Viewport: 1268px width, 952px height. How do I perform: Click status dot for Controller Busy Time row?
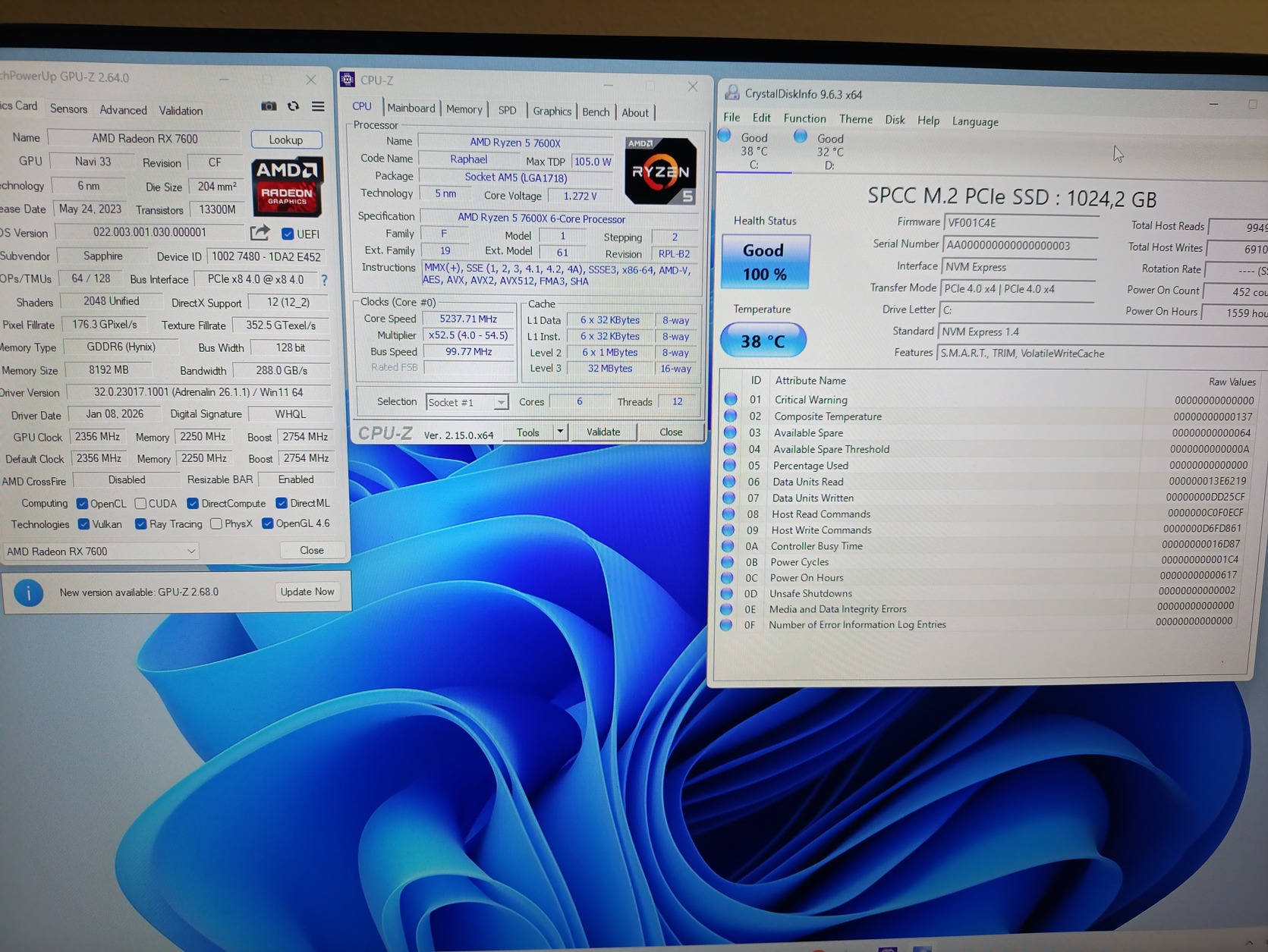coord(728,545)
